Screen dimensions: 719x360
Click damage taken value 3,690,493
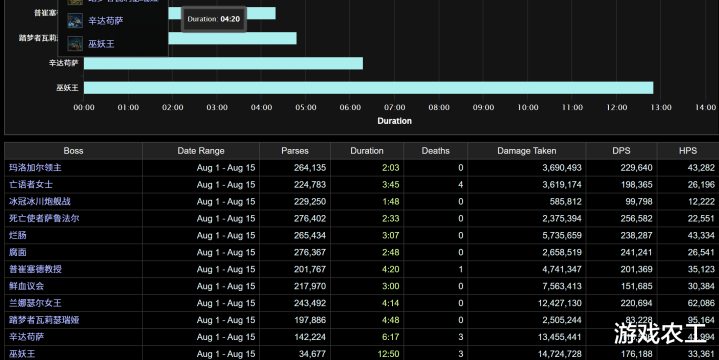[562, 168]
